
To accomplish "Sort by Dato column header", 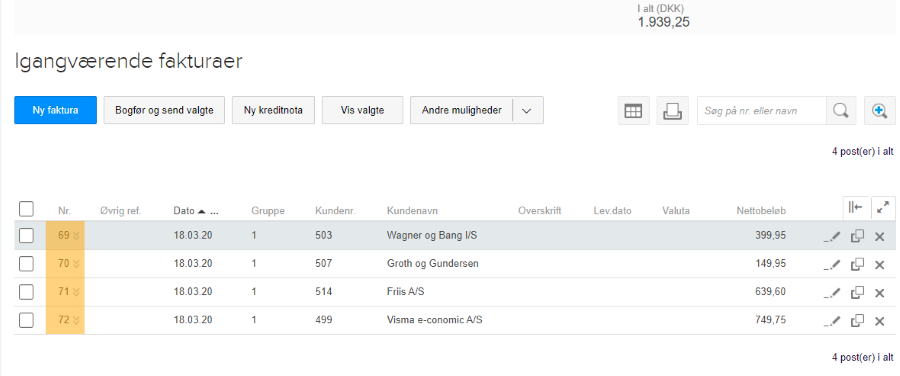I will point(185,211).
